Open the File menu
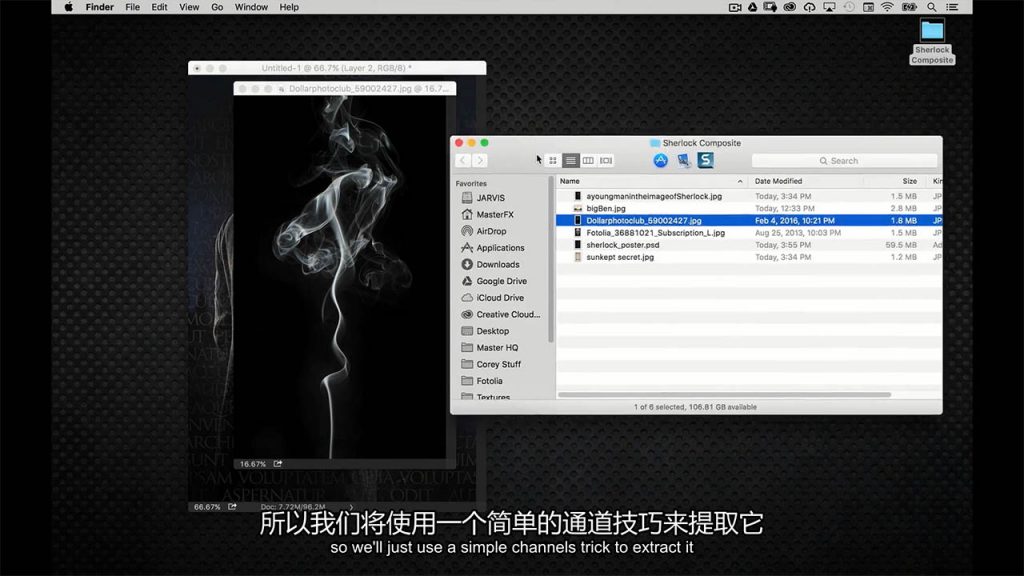1024x576 pixels. tap(132, 7)
